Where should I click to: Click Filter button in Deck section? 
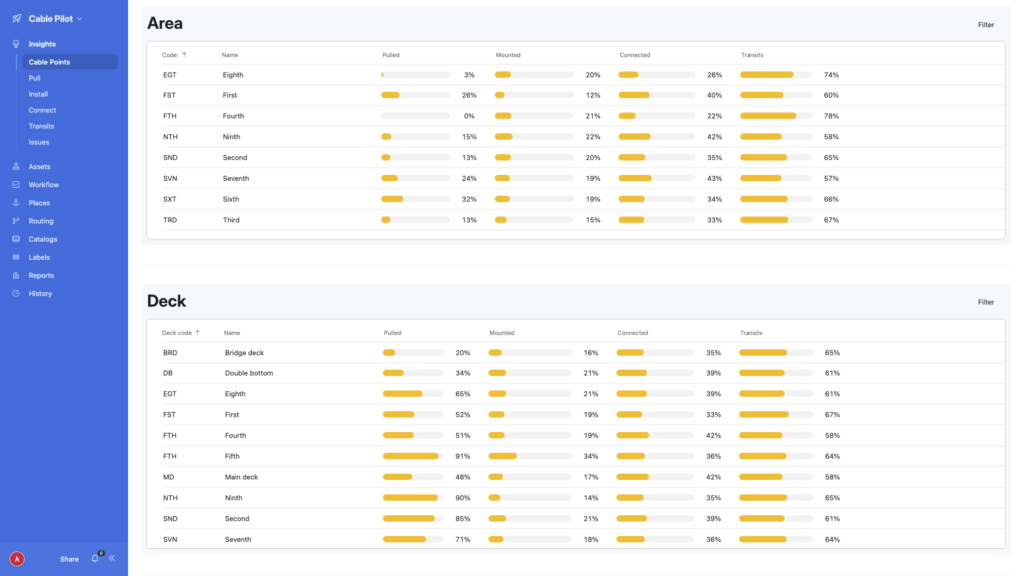click(x=985, y=301)
